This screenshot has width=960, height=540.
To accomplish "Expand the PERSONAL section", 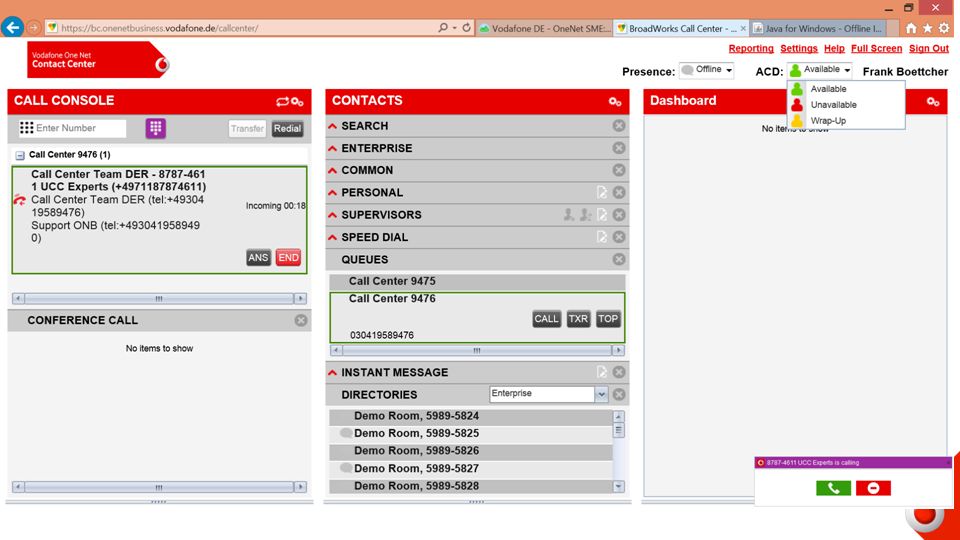I will click(332, 193).
